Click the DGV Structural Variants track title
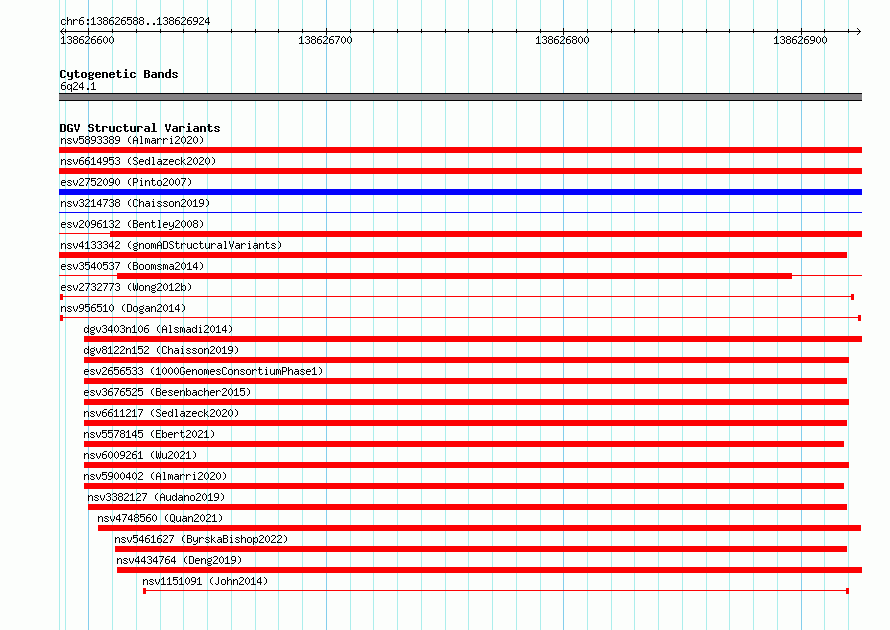This screenshot has height=630, width=890. point(140,128)
